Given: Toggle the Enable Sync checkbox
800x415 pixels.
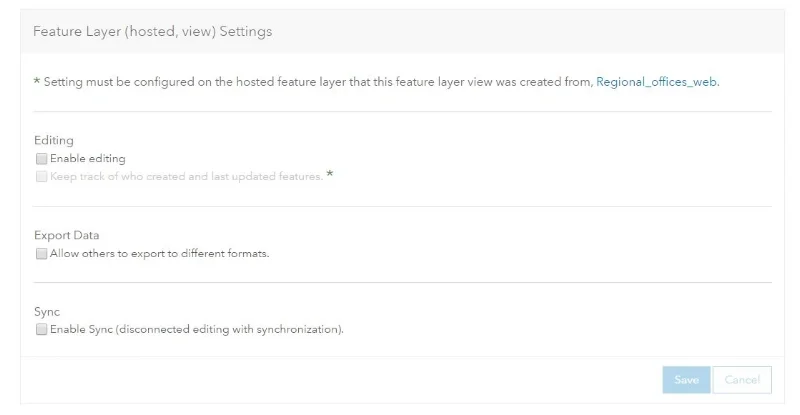Looking at the screenshot, I should pyautogui.click(x=41, y=329).
